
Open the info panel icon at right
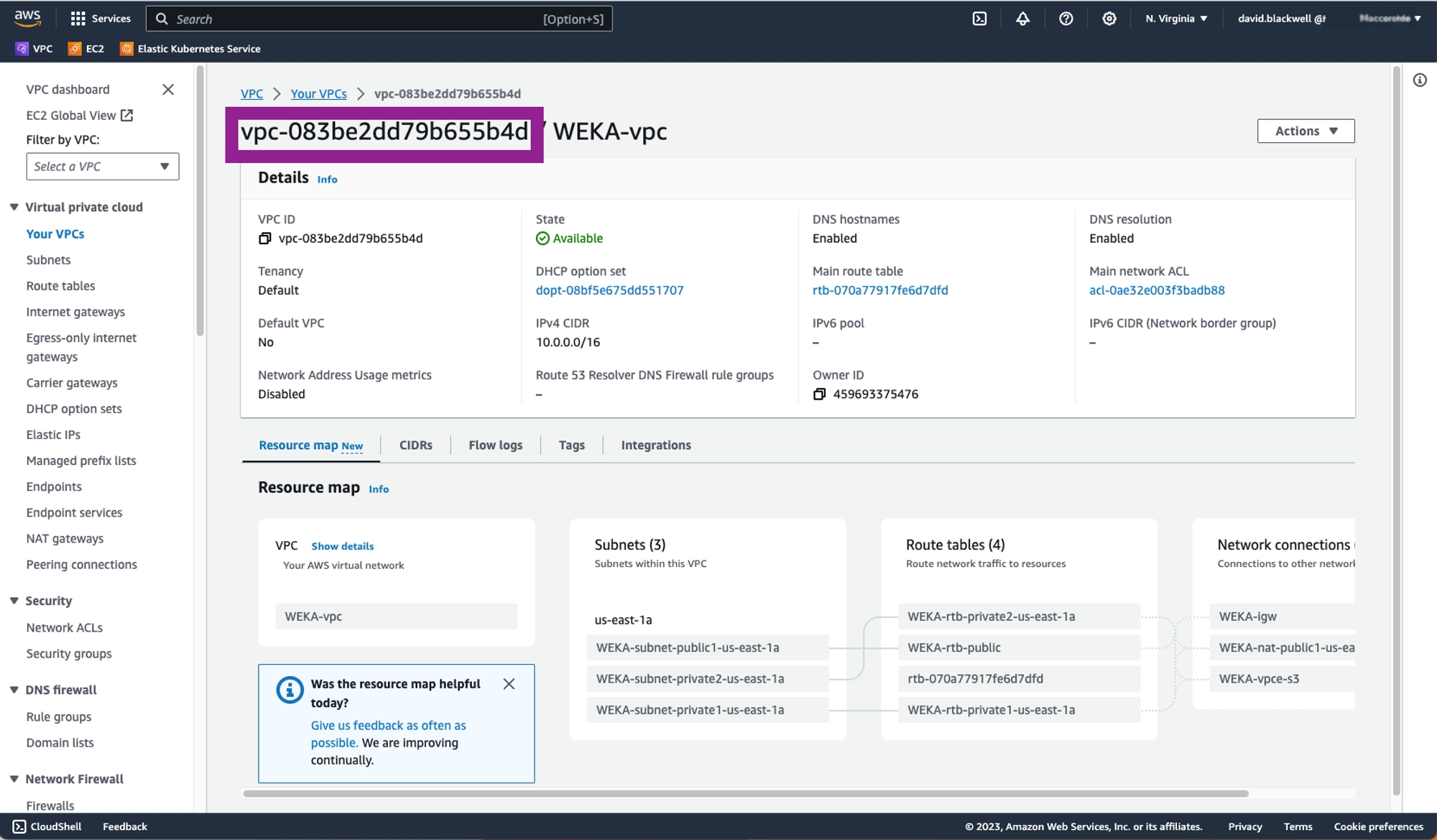(1419, 80)
